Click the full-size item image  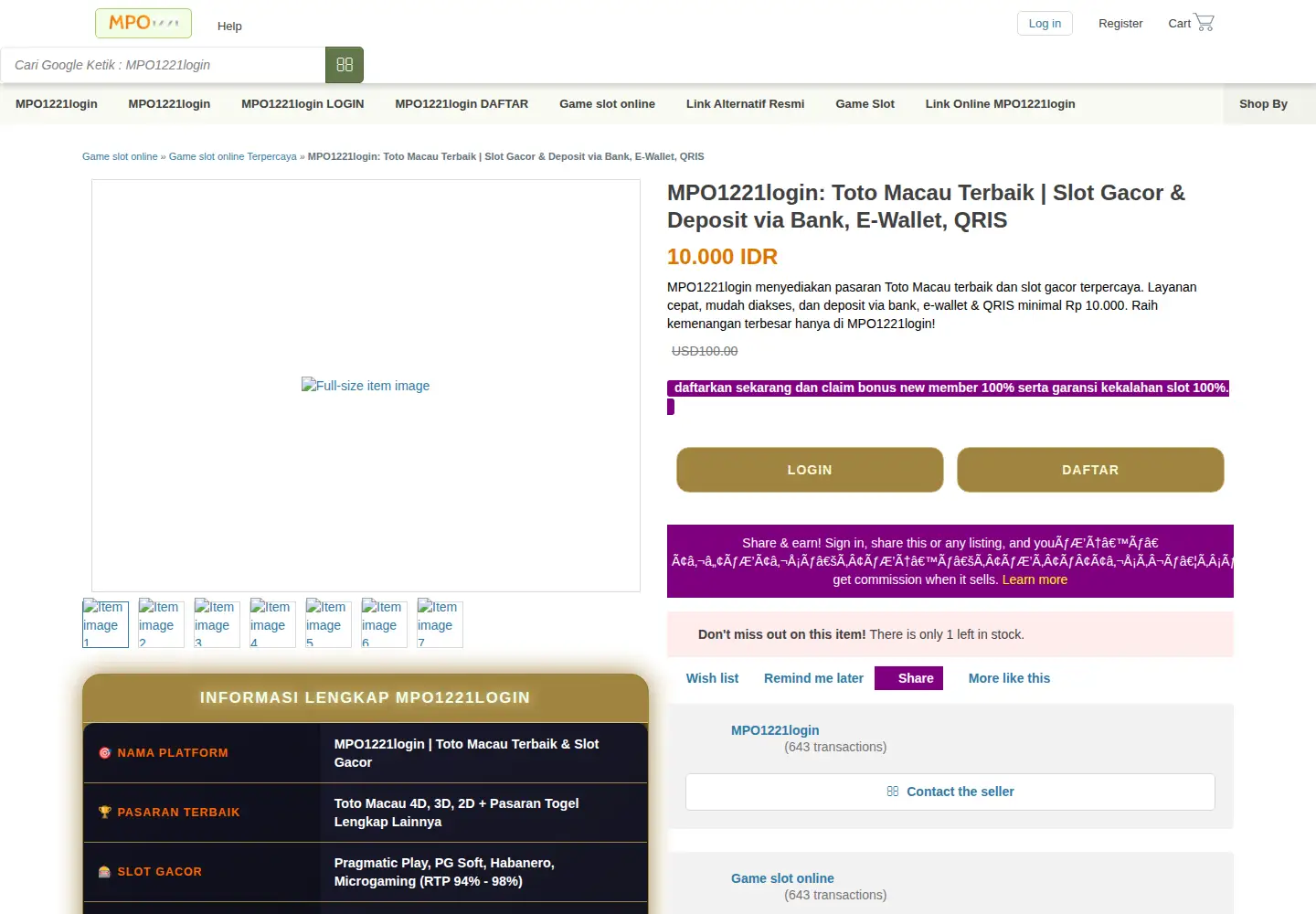coord(366,386)
